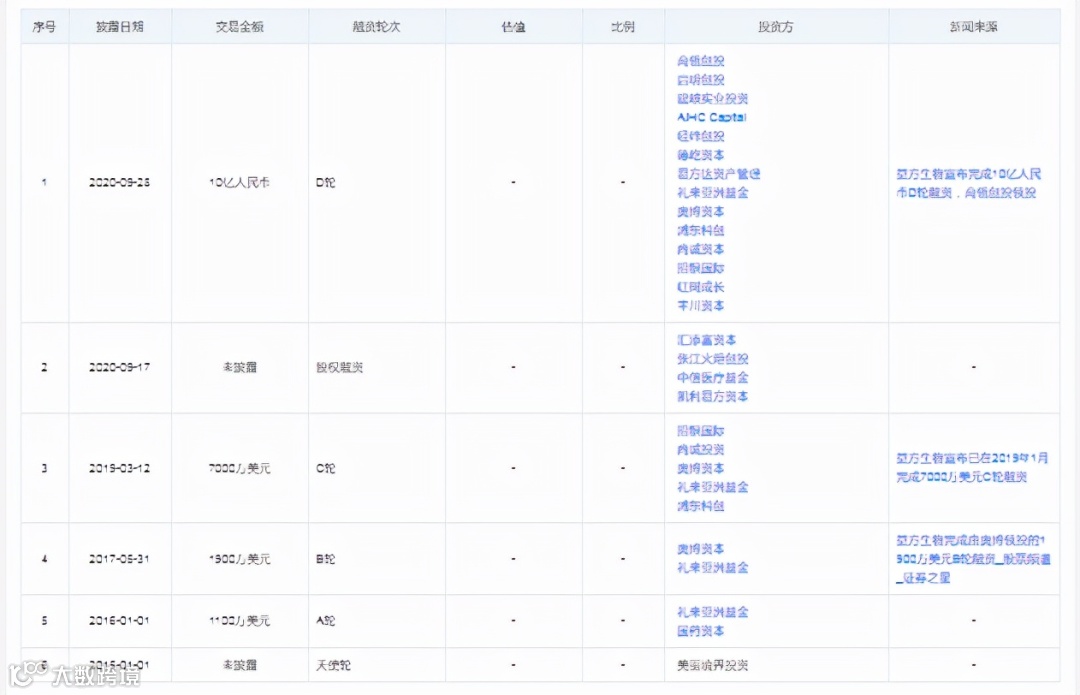Image resolution: width=1080 pixels, height=695 pixels.
Task: Select the 披露日期 column header
Action: (x=120, y=27)
